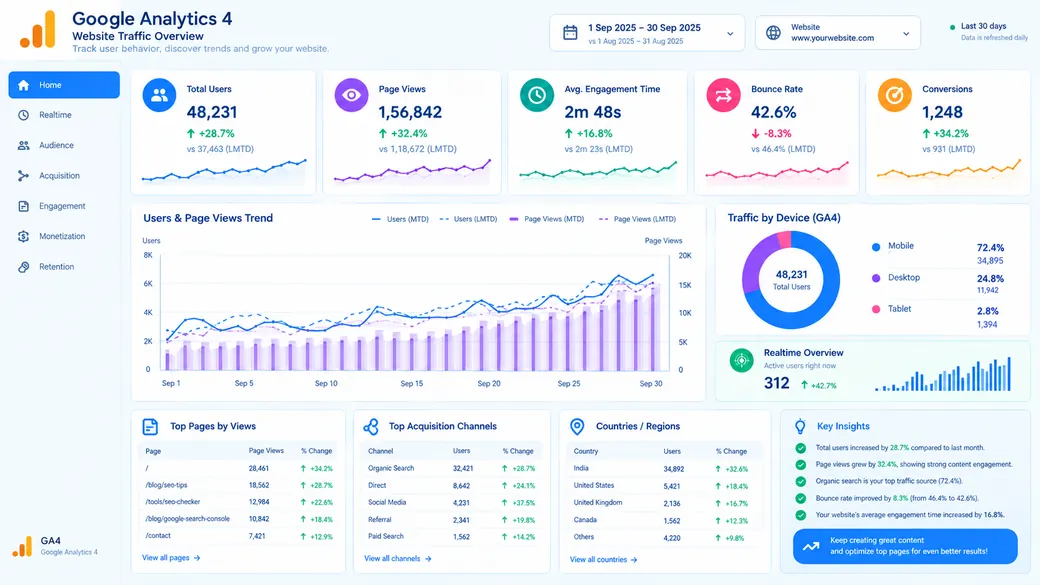Viewport: 1040px width, 585px height.
Task: Click the Total Users blue people icon
Action: click(159, 96)
